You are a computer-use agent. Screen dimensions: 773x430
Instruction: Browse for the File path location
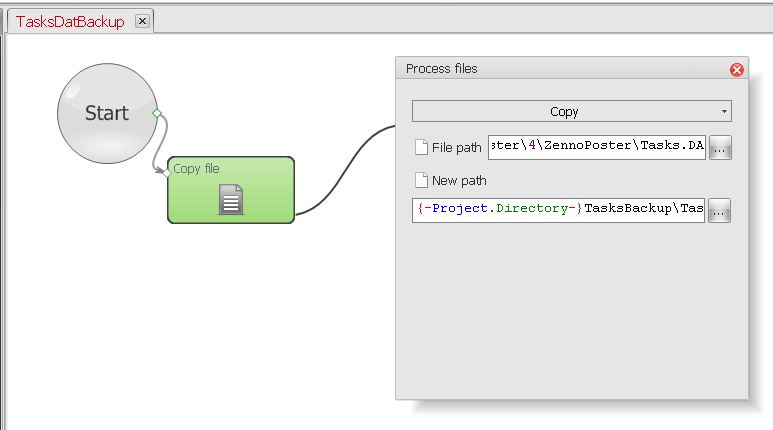coord(720,149)
